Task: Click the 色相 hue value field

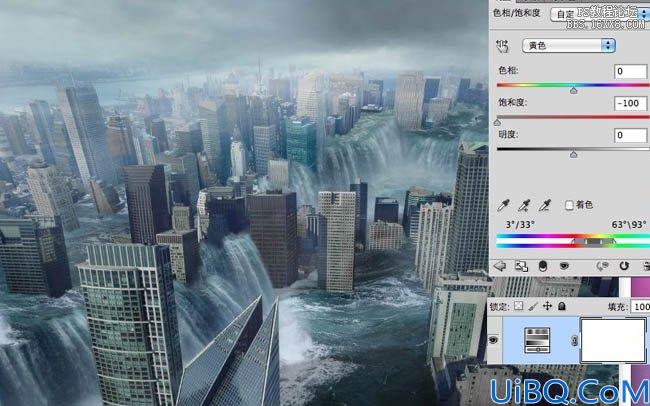Action: click(630, 71)
